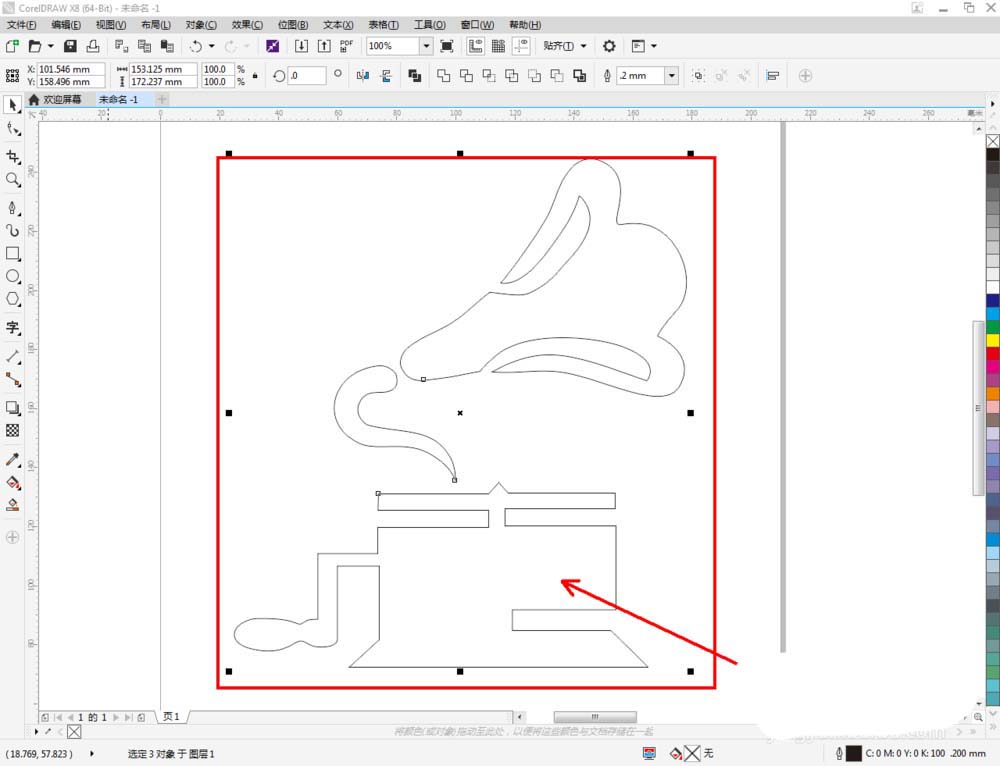This screenshot has height=766, width=1000.
Task: Choose the Connector line tool
Action: 12,380
